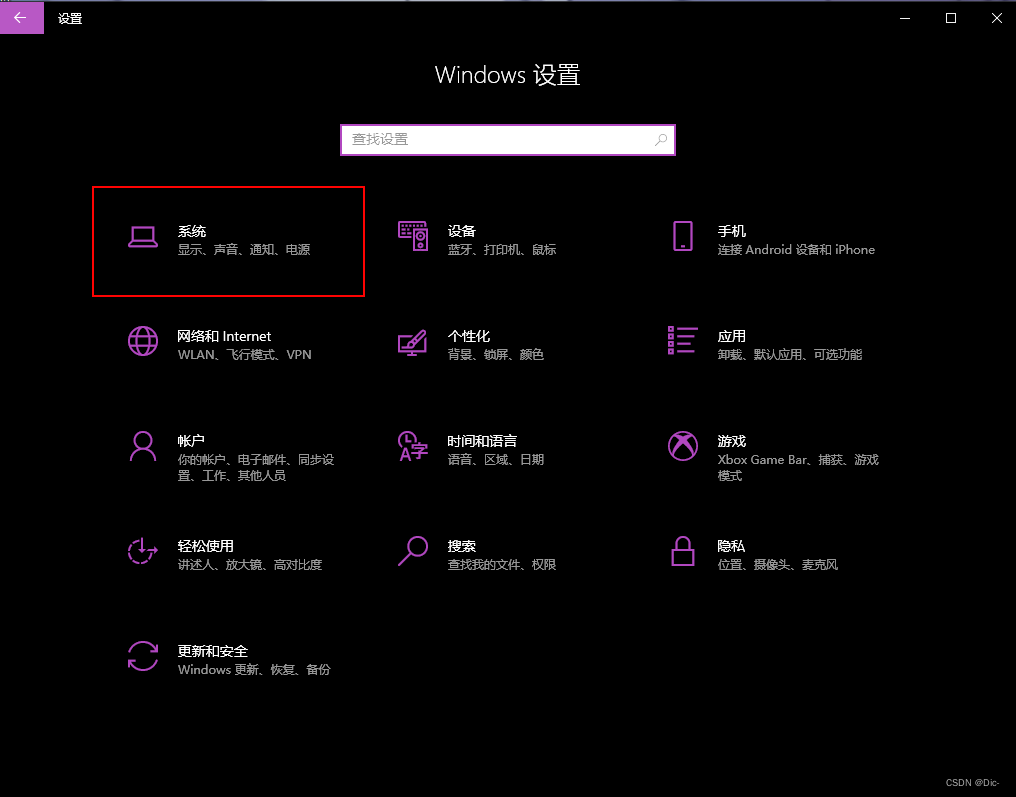Viewport: 1016px width, 797px height.
Task: Click the Xbox Gaming icon
Action: [683, 446]
